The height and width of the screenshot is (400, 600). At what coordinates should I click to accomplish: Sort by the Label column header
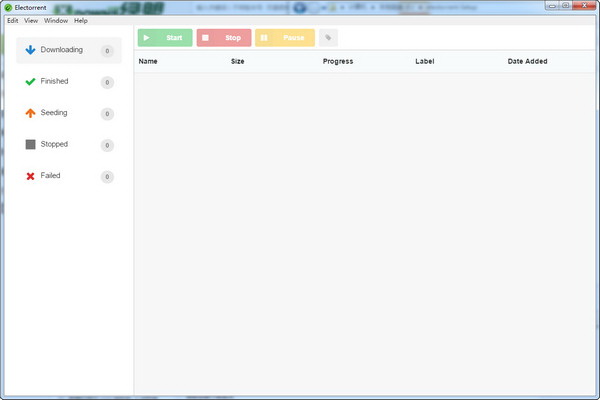tap(426, 61)
